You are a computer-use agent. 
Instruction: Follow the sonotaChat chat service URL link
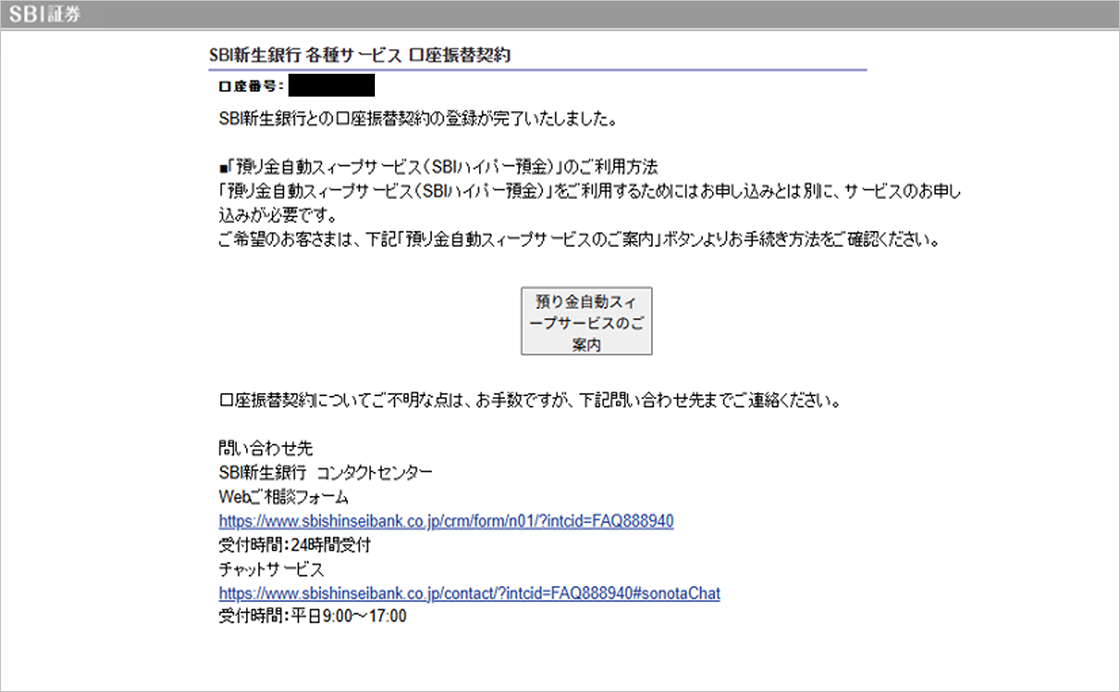[469, 593]
